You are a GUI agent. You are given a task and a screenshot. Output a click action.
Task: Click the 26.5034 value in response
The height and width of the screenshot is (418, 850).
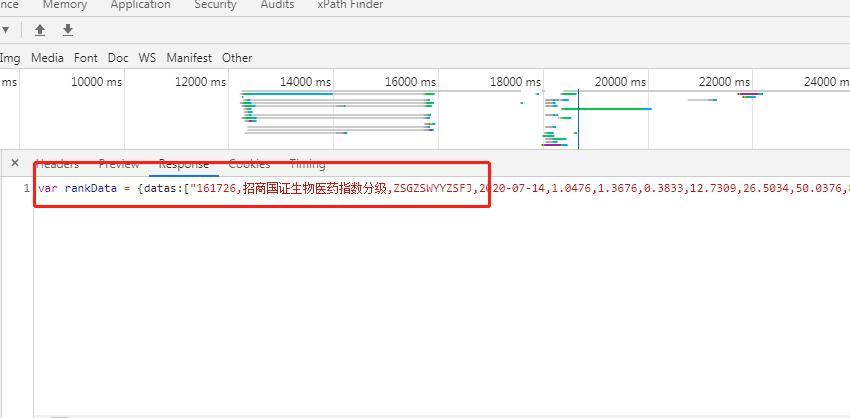coord(768,189)
